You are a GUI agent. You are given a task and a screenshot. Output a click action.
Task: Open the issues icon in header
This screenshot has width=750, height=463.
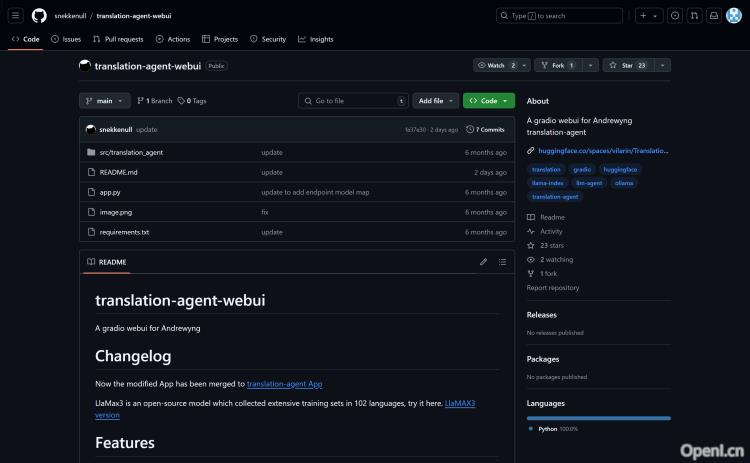point(674,16)
